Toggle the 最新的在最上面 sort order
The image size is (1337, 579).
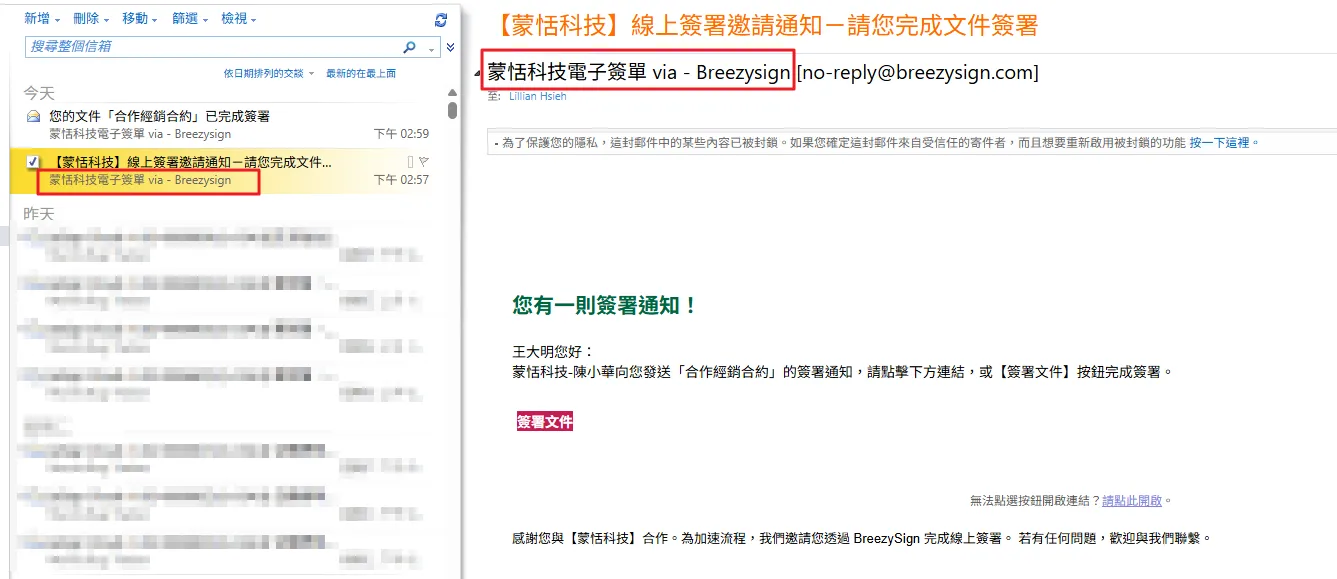[x=361, y=74]
